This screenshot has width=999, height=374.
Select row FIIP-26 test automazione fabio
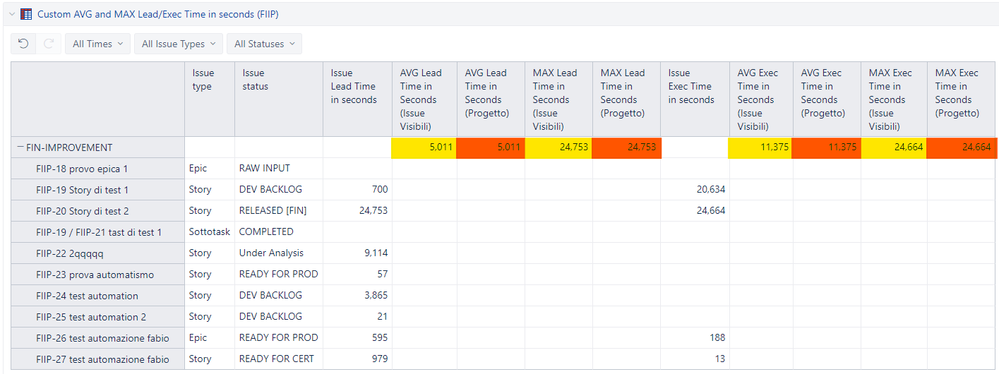pyautogui.click(x=98, y=338)
